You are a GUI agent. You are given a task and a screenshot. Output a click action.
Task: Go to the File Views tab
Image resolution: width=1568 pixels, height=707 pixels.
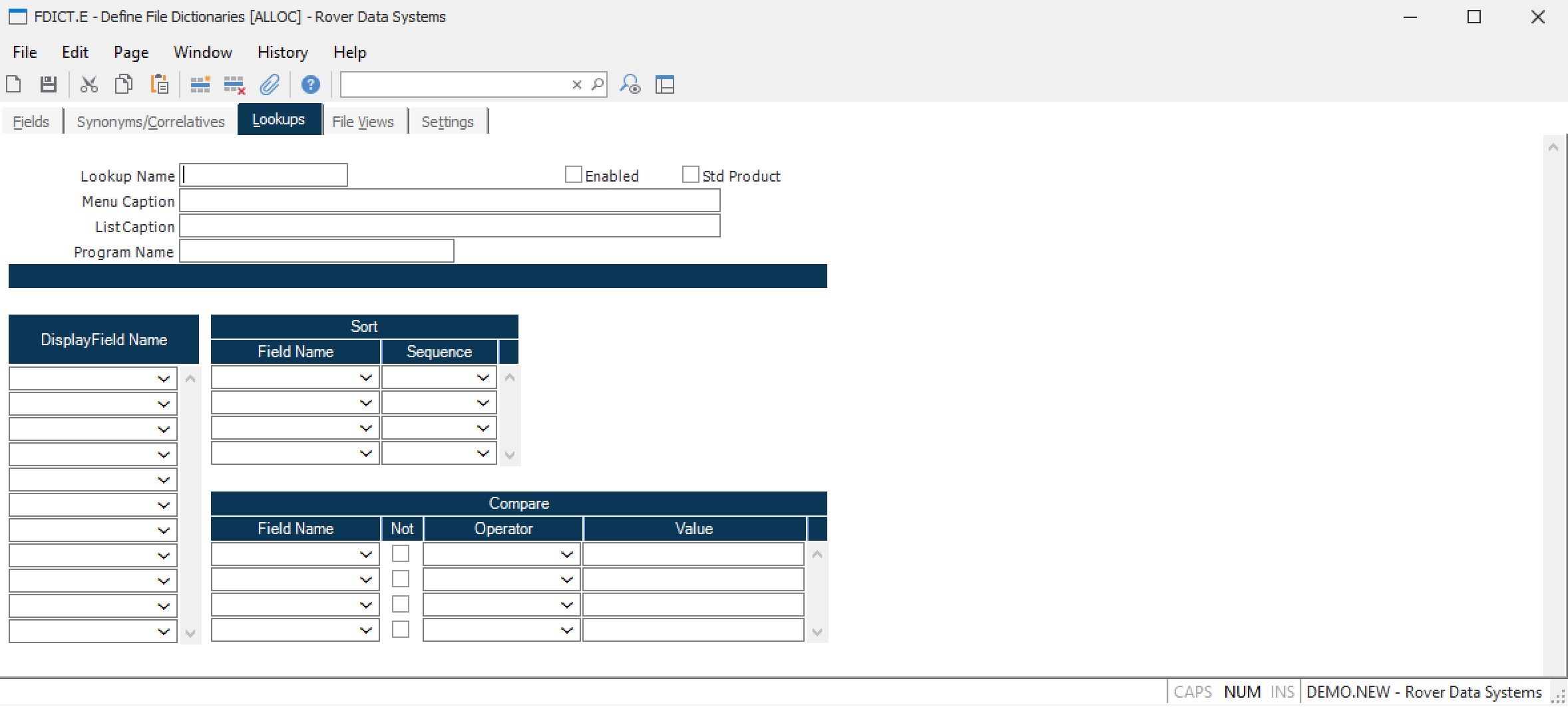point(363,122)
